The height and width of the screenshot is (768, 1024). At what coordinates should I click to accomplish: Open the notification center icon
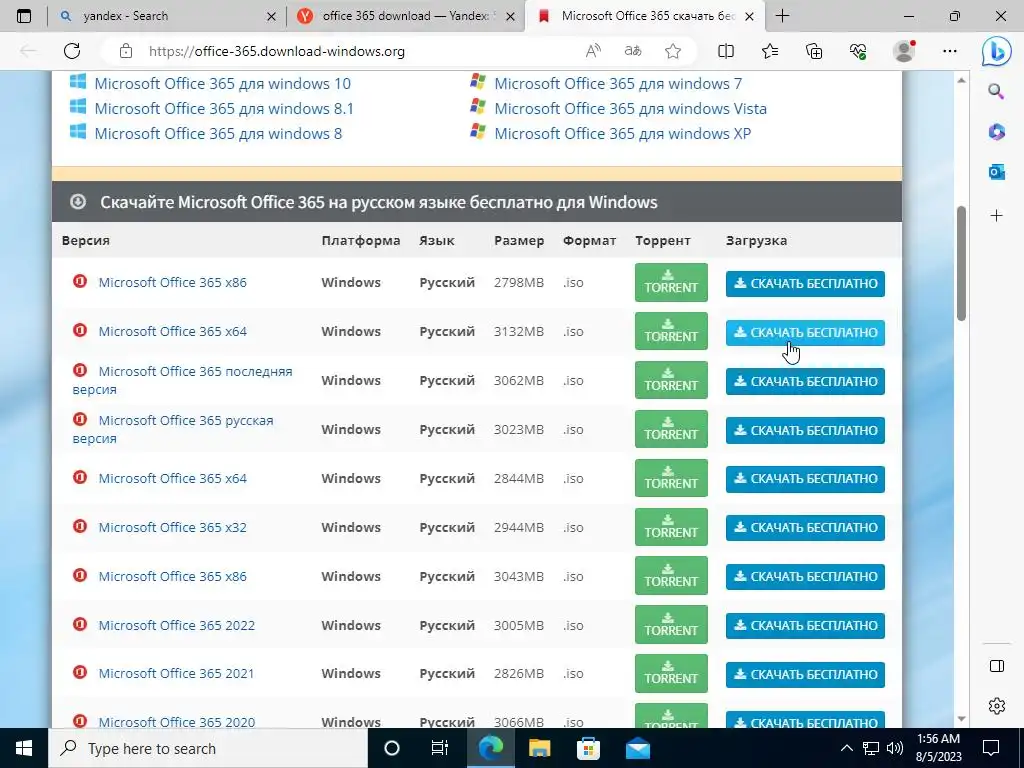click(991, 748)
